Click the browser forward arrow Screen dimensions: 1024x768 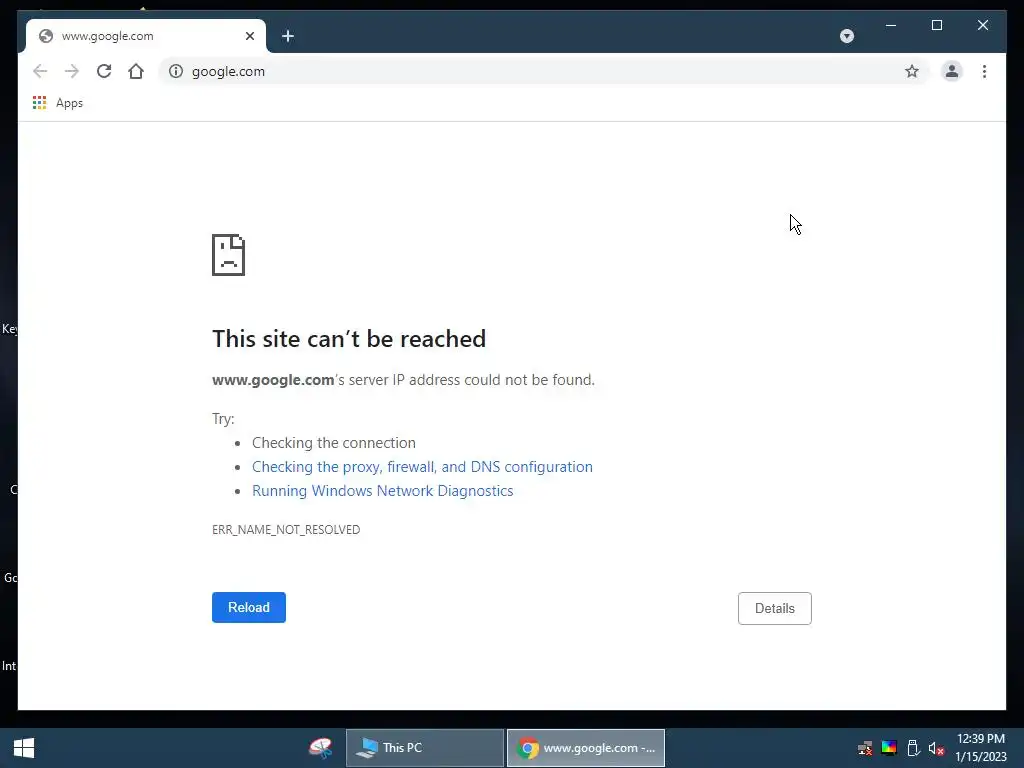(72, 71)
